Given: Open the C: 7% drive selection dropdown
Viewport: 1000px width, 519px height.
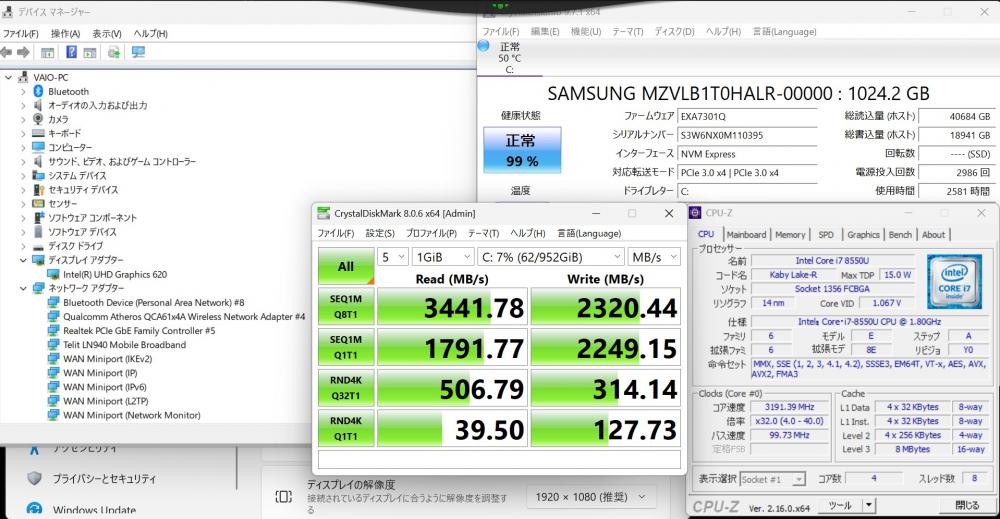Looking at the screenshot, I should click(x=551, y=257).
